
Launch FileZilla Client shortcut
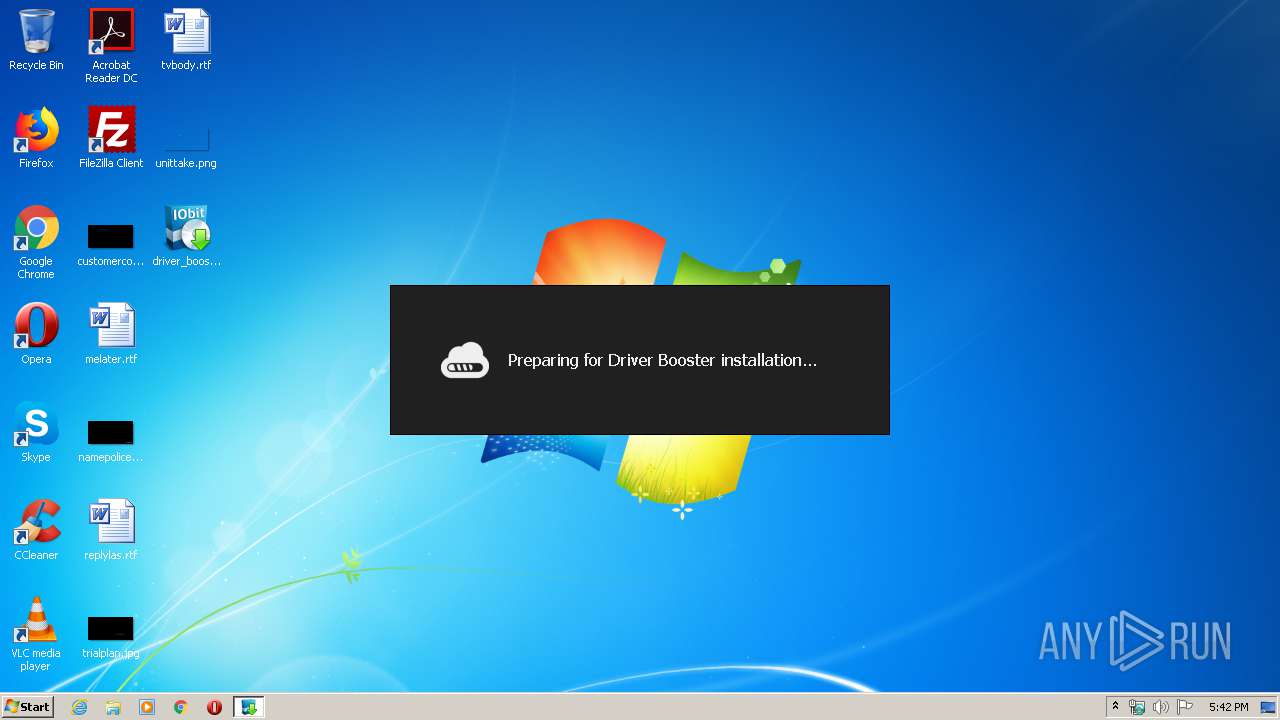111,138
